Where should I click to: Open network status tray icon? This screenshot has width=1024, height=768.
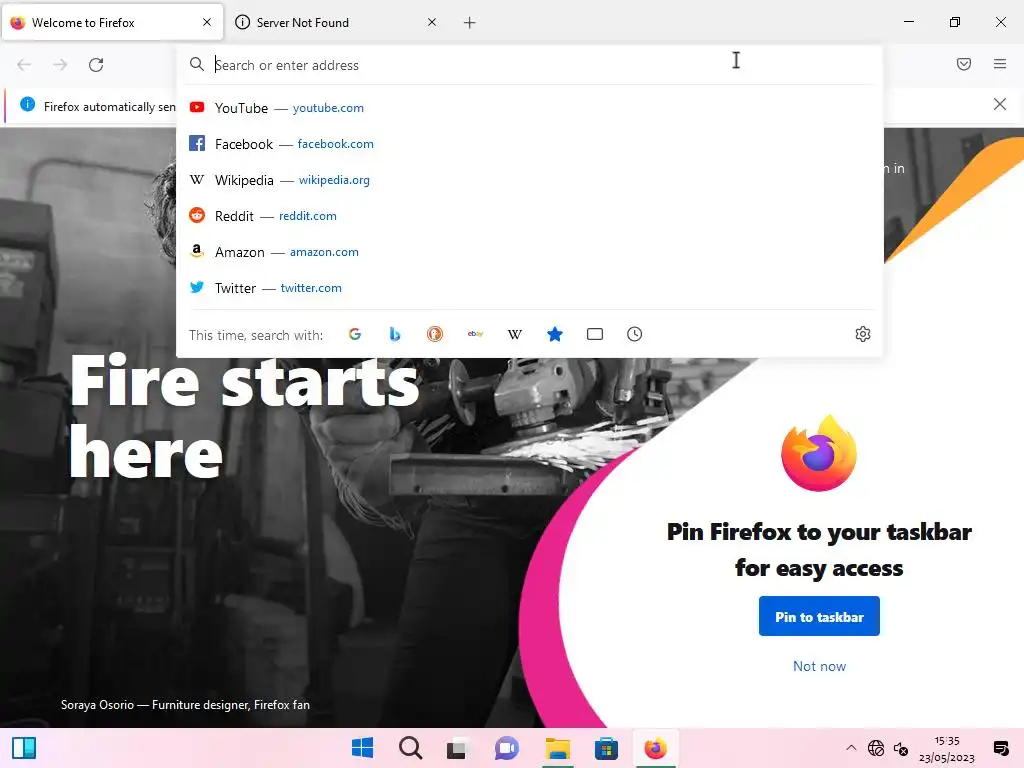(876, 748)
